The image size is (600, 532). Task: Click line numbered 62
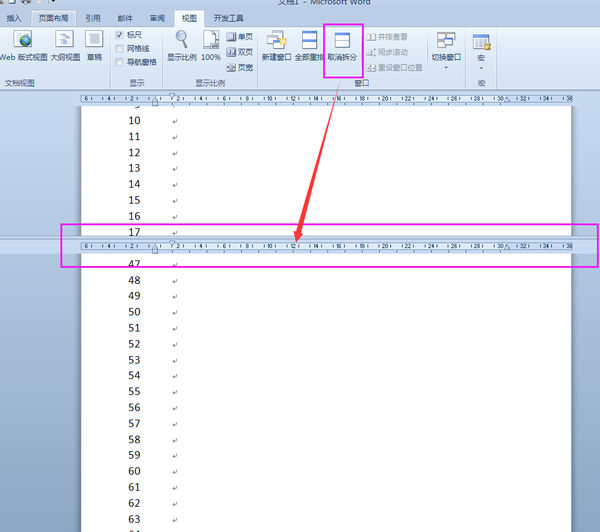(134, 503)
